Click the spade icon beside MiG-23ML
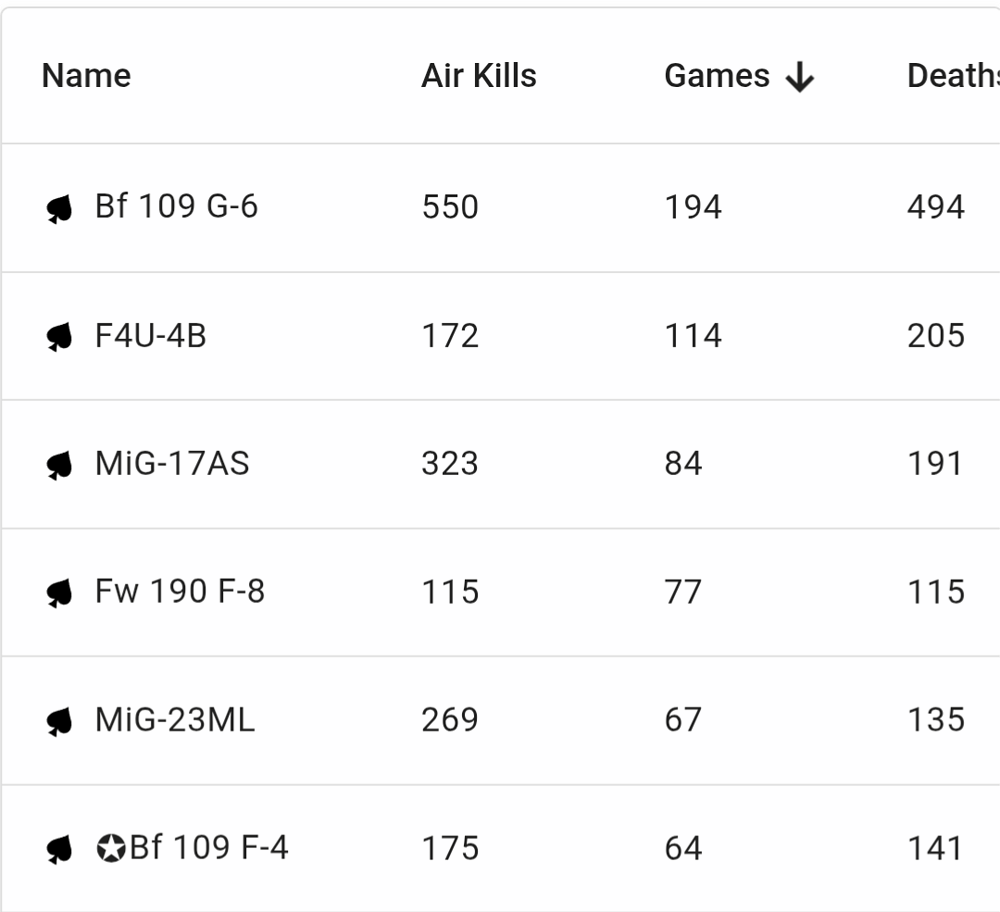The height and width of the screenshot is (912, 1000). 59,722
